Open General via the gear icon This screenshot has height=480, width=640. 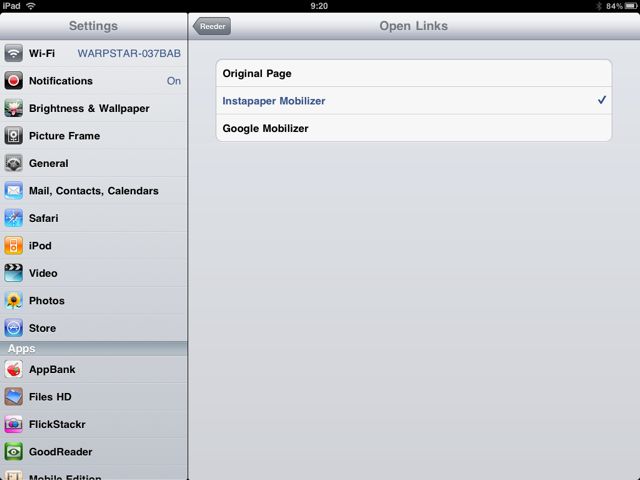click(13, 163)
